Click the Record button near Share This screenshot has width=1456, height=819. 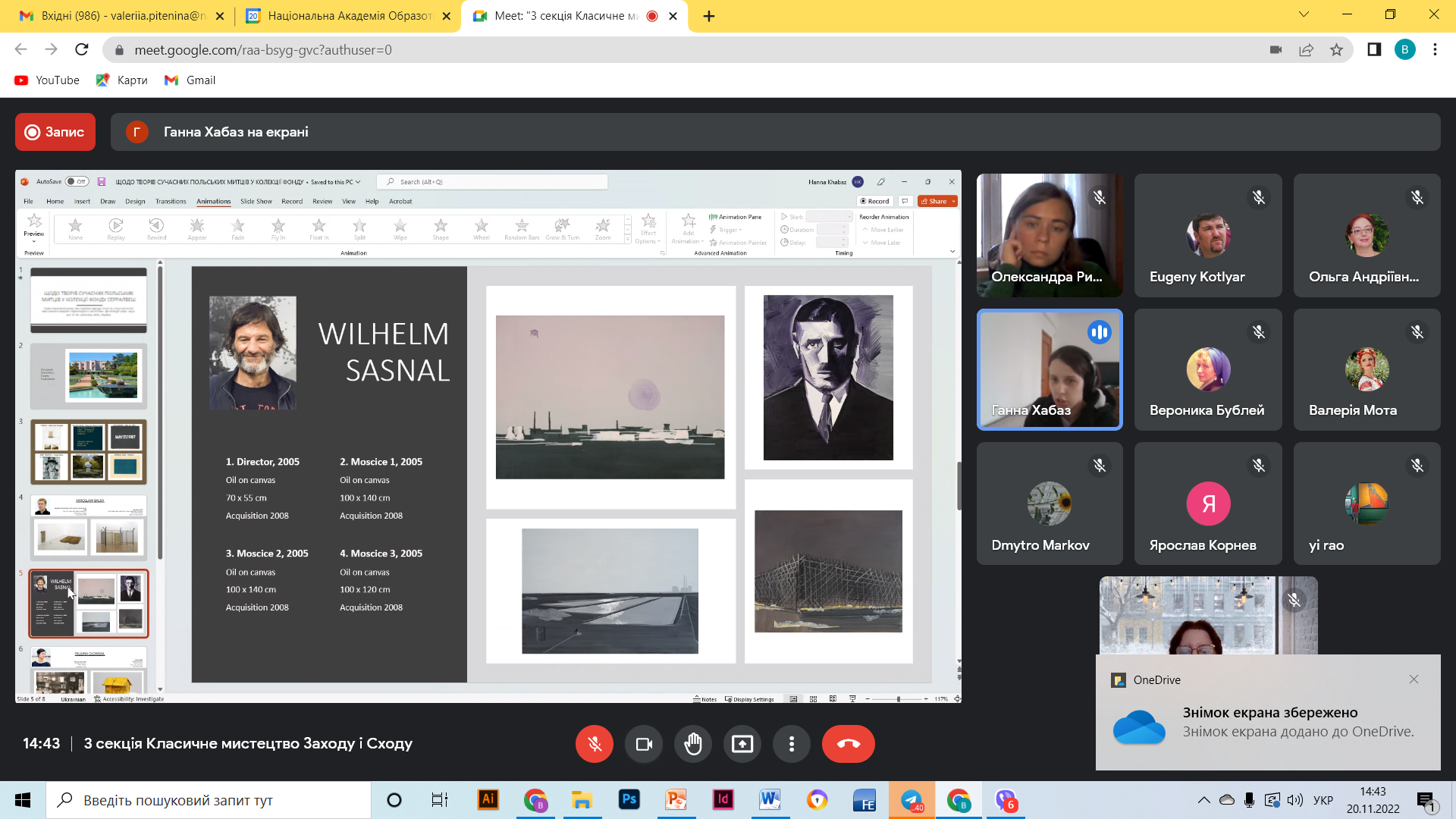[x=875, y=202]
